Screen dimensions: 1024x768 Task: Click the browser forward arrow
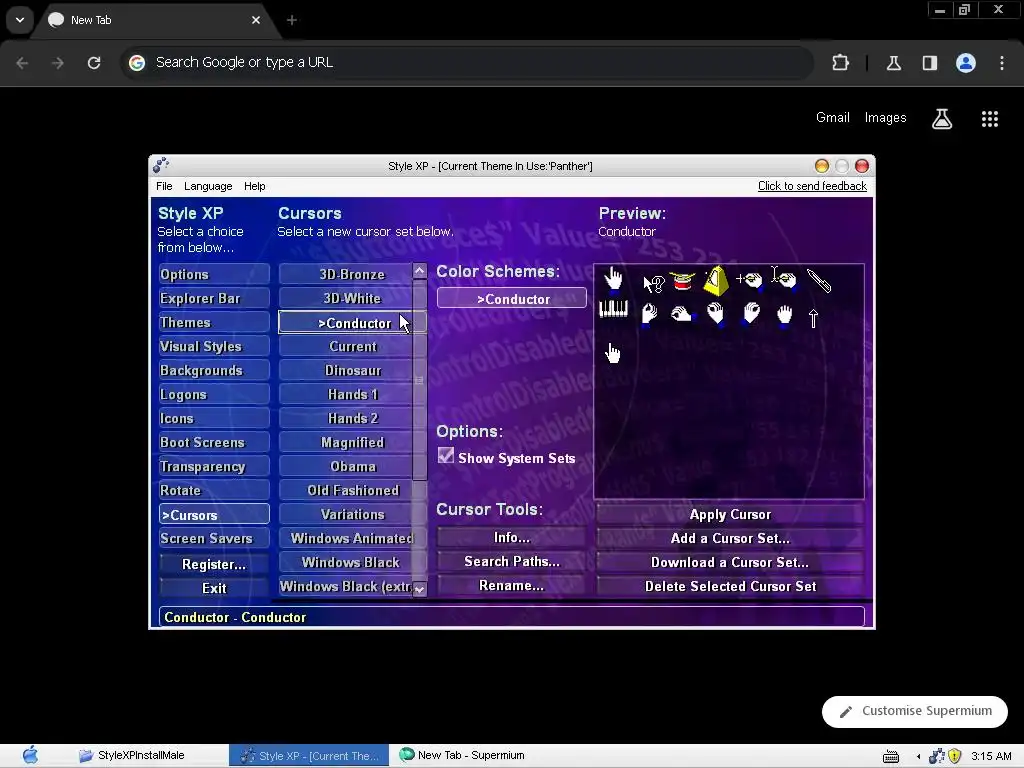coord(58,63)
